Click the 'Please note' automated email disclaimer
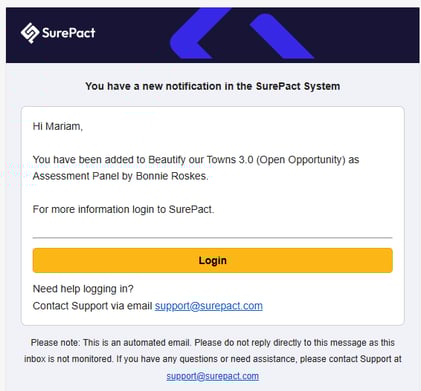 [213, 343]
